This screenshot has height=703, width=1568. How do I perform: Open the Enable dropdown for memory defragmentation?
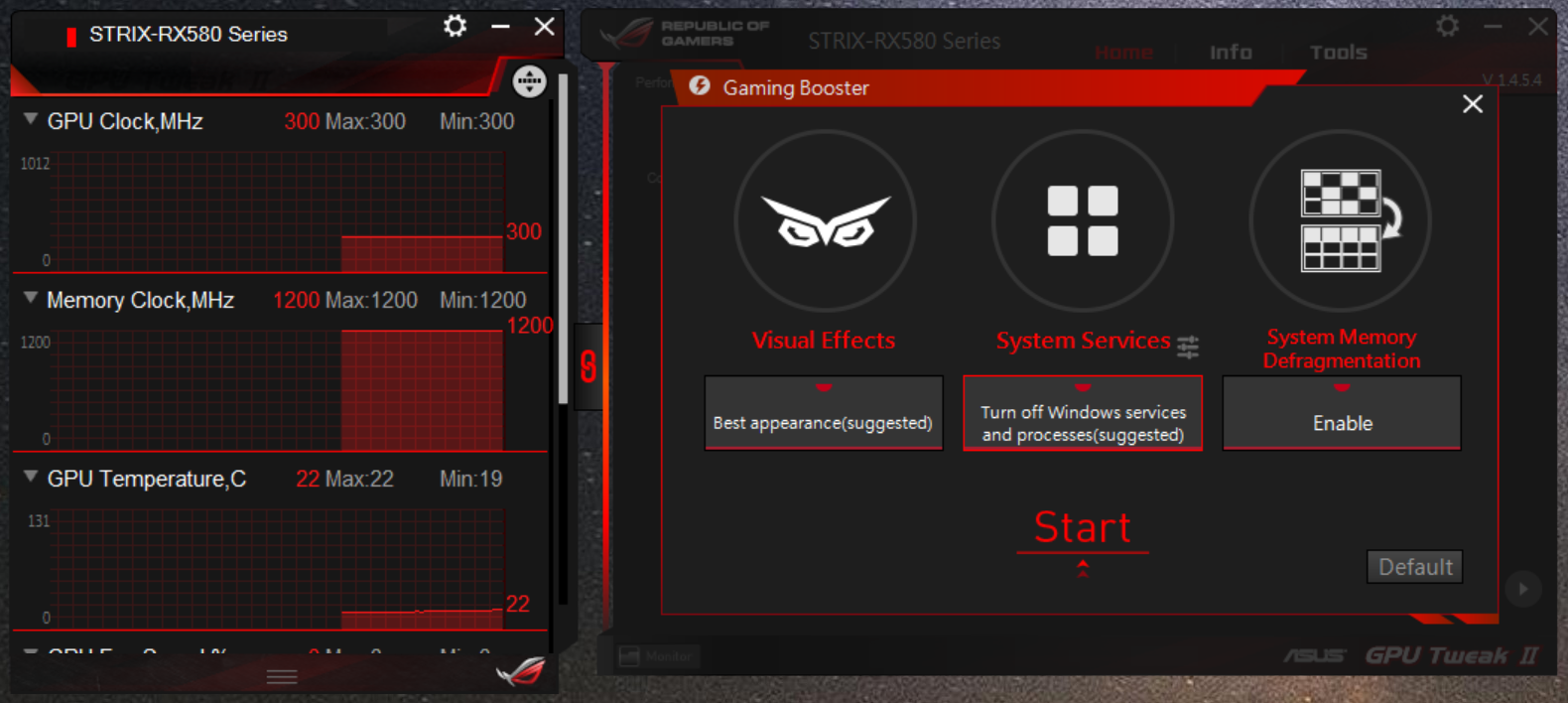point(1342,413)
